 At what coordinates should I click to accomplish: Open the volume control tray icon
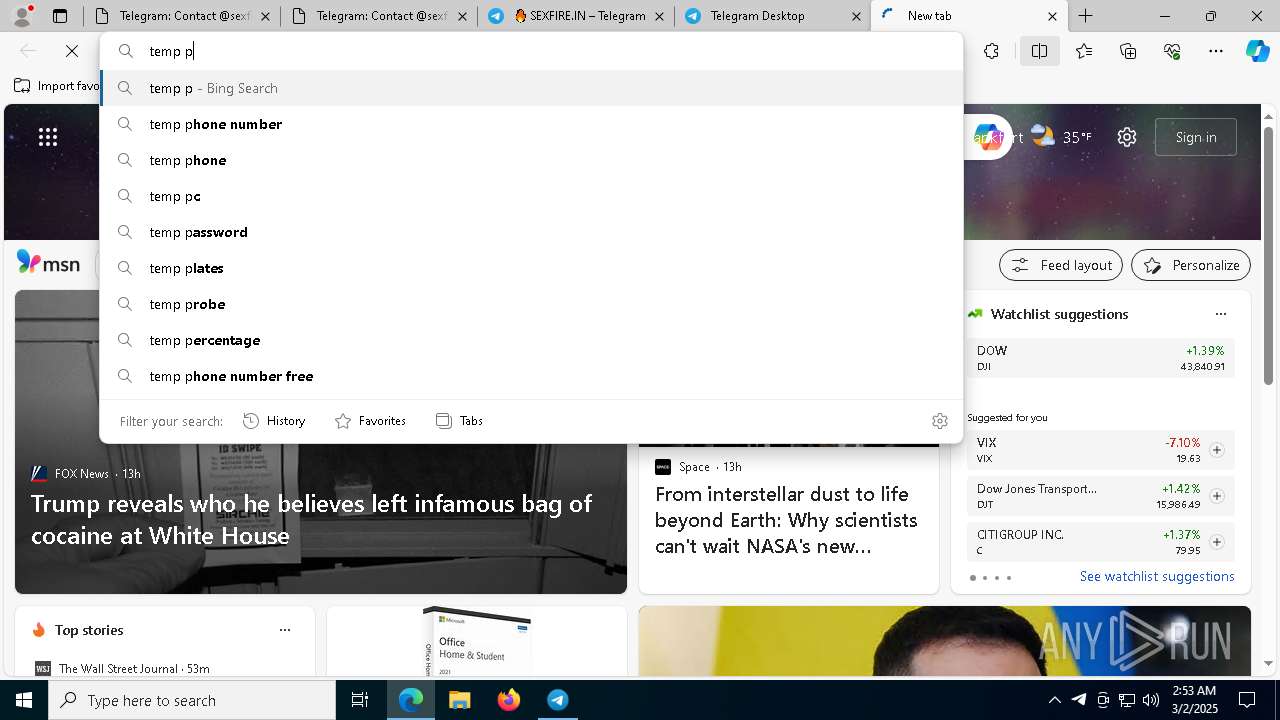pos(1150,700)
